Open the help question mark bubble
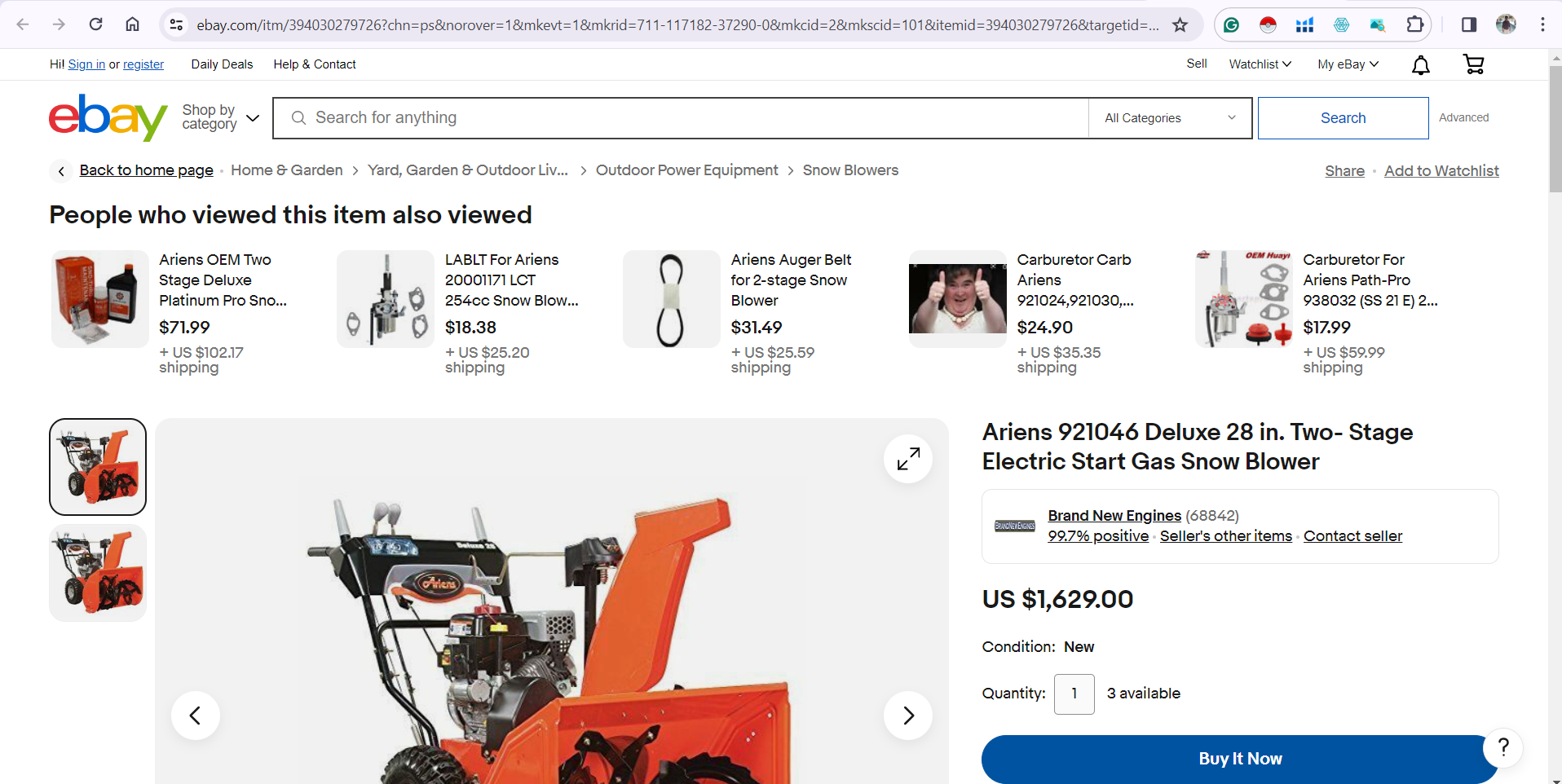Viewport: 1562px width, 784px height. coord(1503,747)
